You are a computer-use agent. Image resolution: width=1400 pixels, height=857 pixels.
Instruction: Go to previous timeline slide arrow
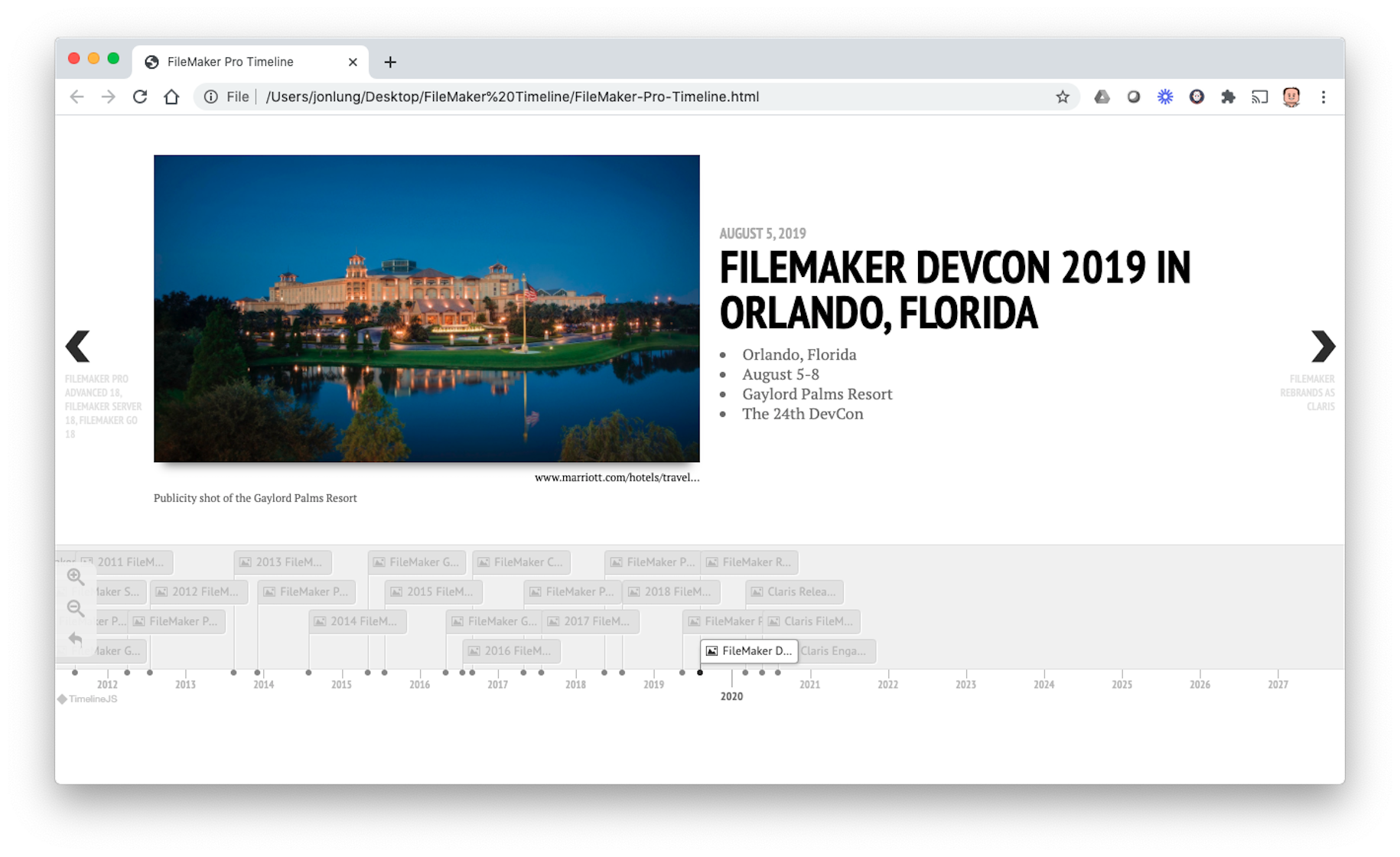click(x=78, y=347)
